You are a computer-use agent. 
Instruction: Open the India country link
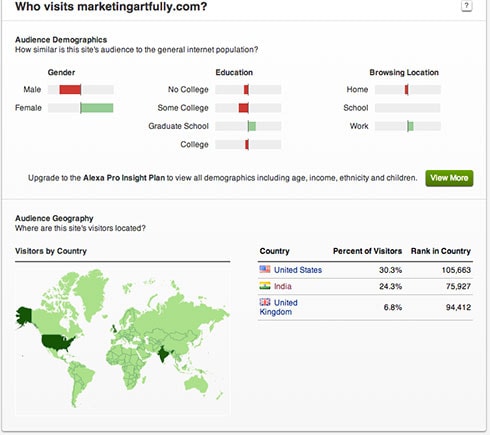click(x=283, y=286)
